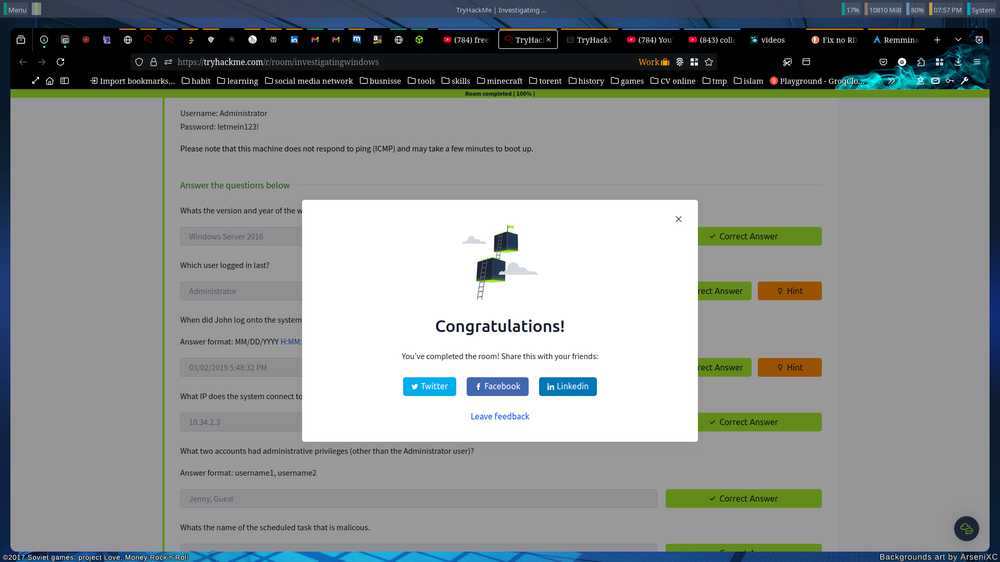This screenshot has height=562, width=1000.
Task: Open the browser hamburger menu
Action: pos(978,62)
